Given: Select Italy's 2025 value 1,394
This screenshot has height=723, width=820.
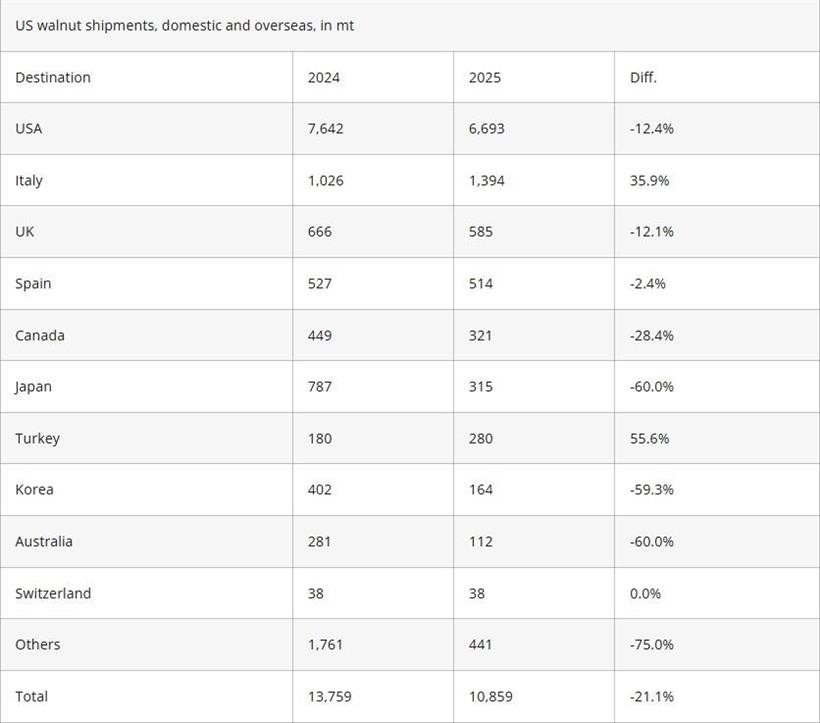Looking at the screenshot, I should [486, 181].
